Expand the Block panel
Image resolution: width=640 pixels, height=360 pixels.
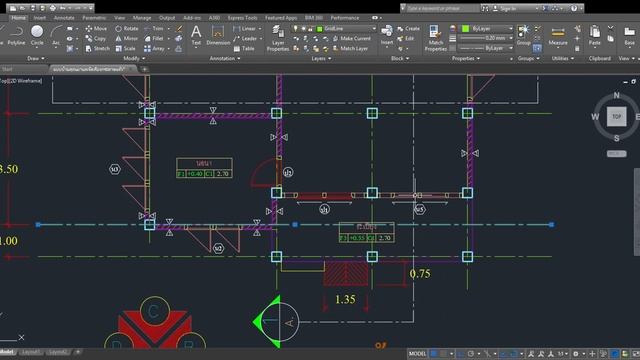[400, 58]
